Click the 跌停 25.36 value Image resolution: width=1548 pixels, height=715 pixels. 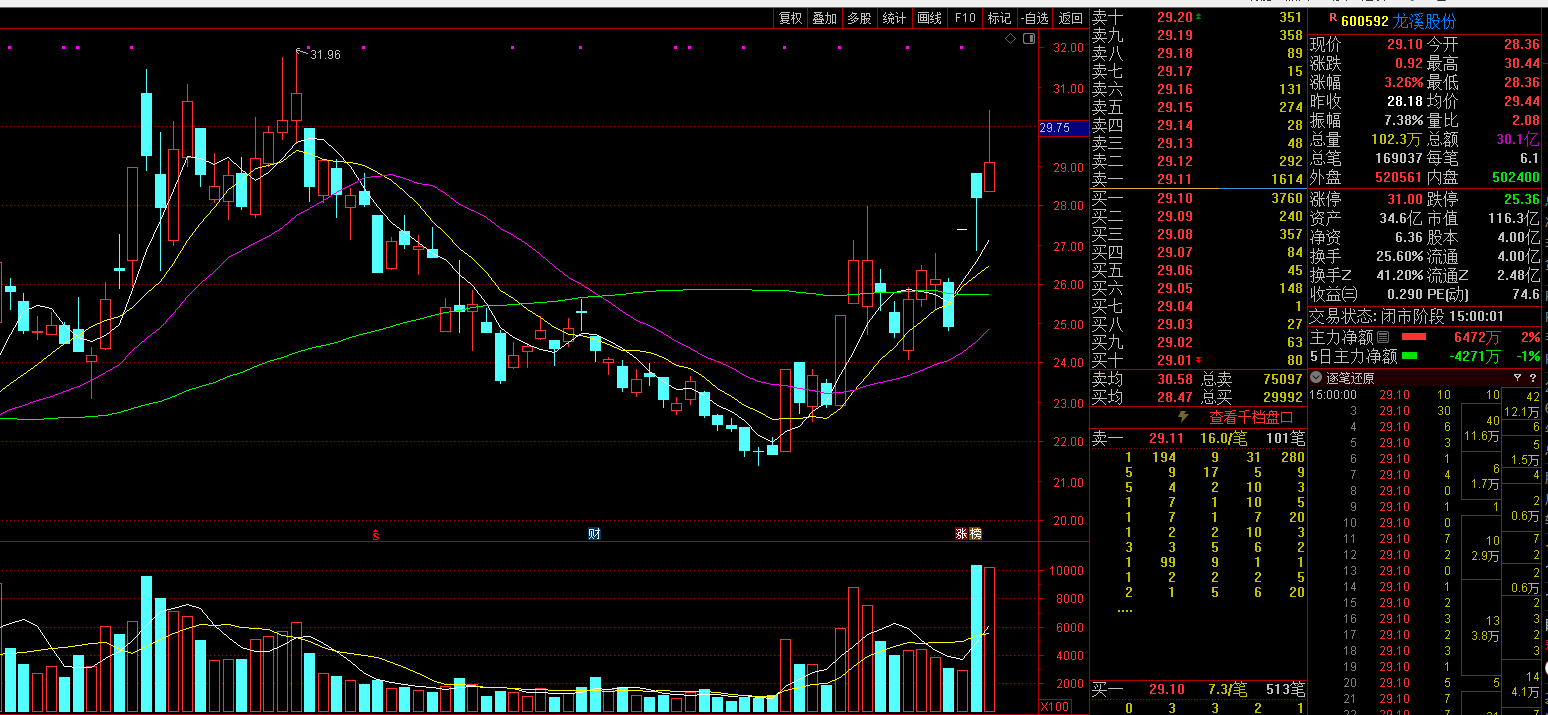coord(1522,199)
